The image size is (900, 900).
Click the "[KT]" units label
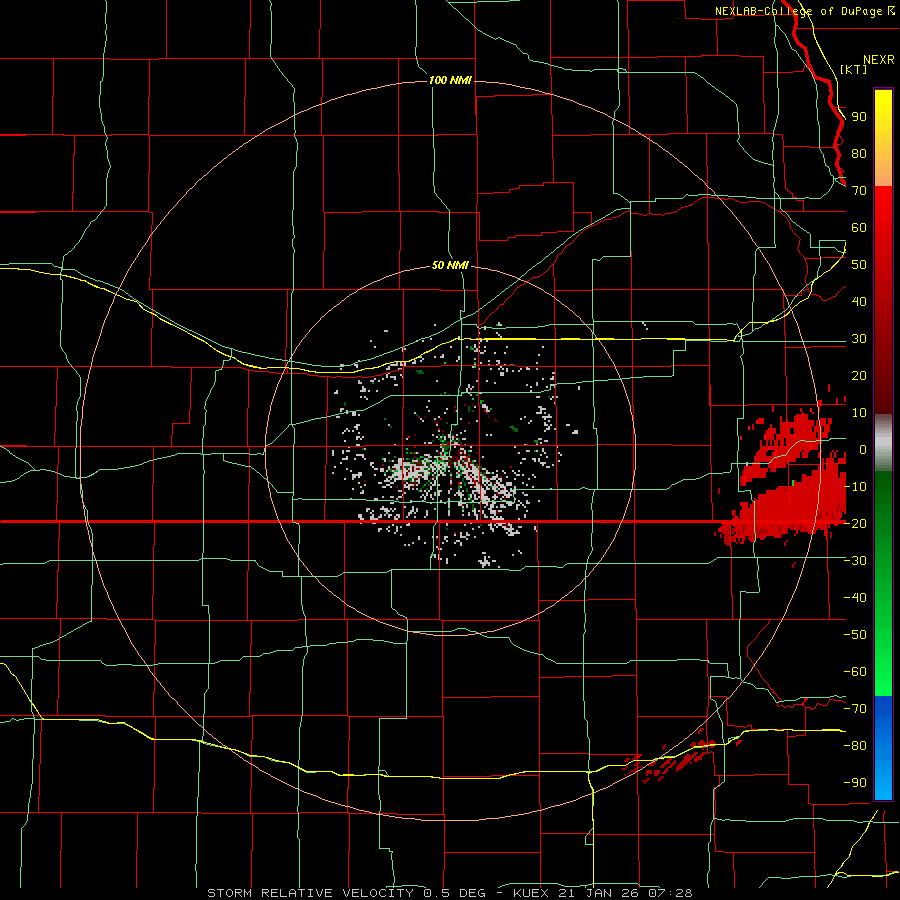[x=853, y=69]
